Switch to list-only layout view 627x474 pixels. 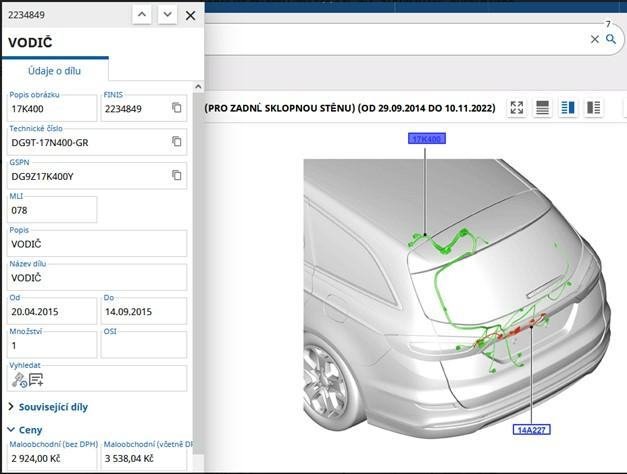click(543, 108)
